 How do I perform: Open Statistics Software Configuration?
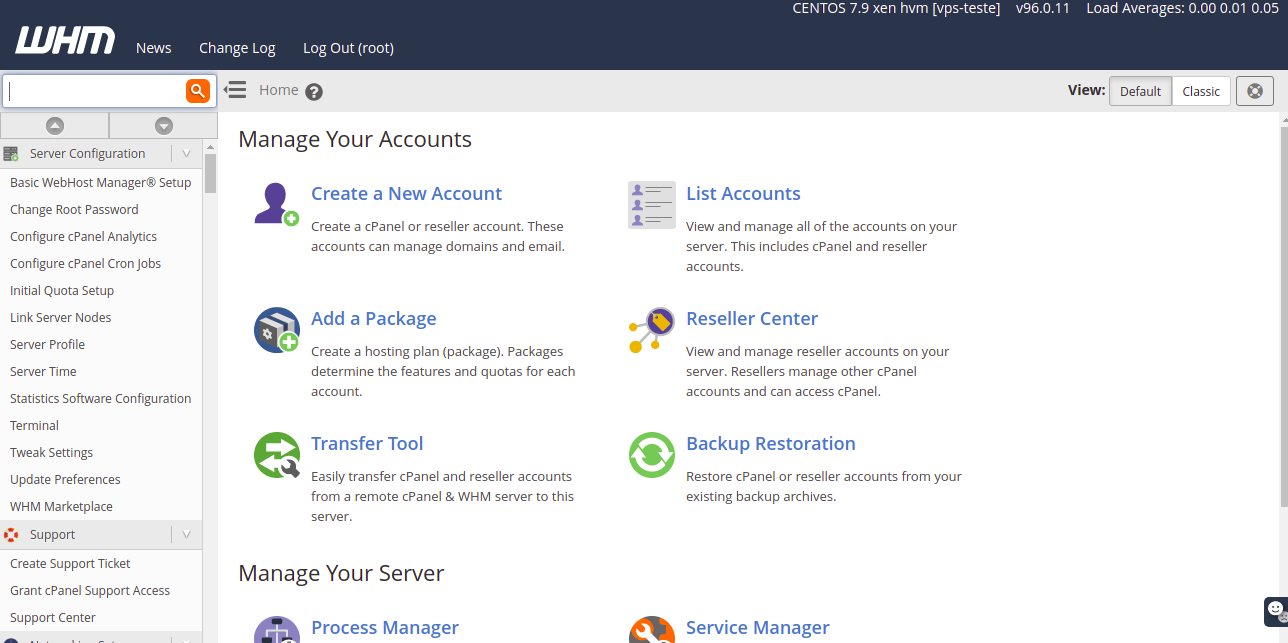100,399
